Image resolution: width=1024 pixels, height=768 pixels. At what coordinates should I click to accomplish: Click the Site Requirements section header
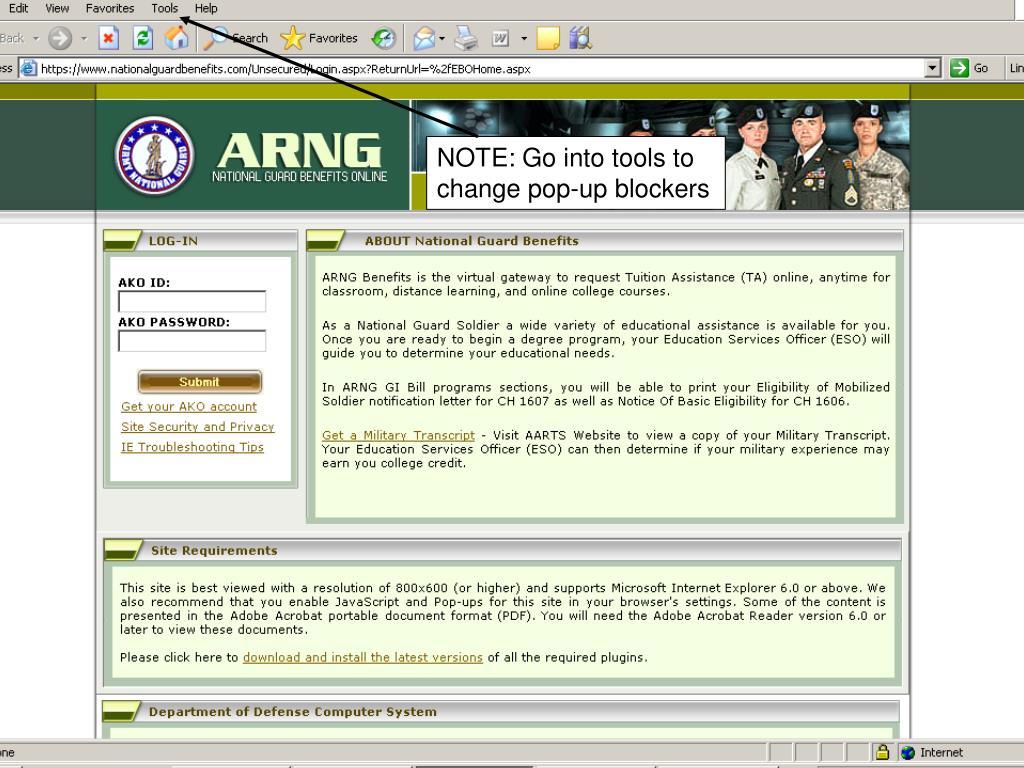(502, 550)
